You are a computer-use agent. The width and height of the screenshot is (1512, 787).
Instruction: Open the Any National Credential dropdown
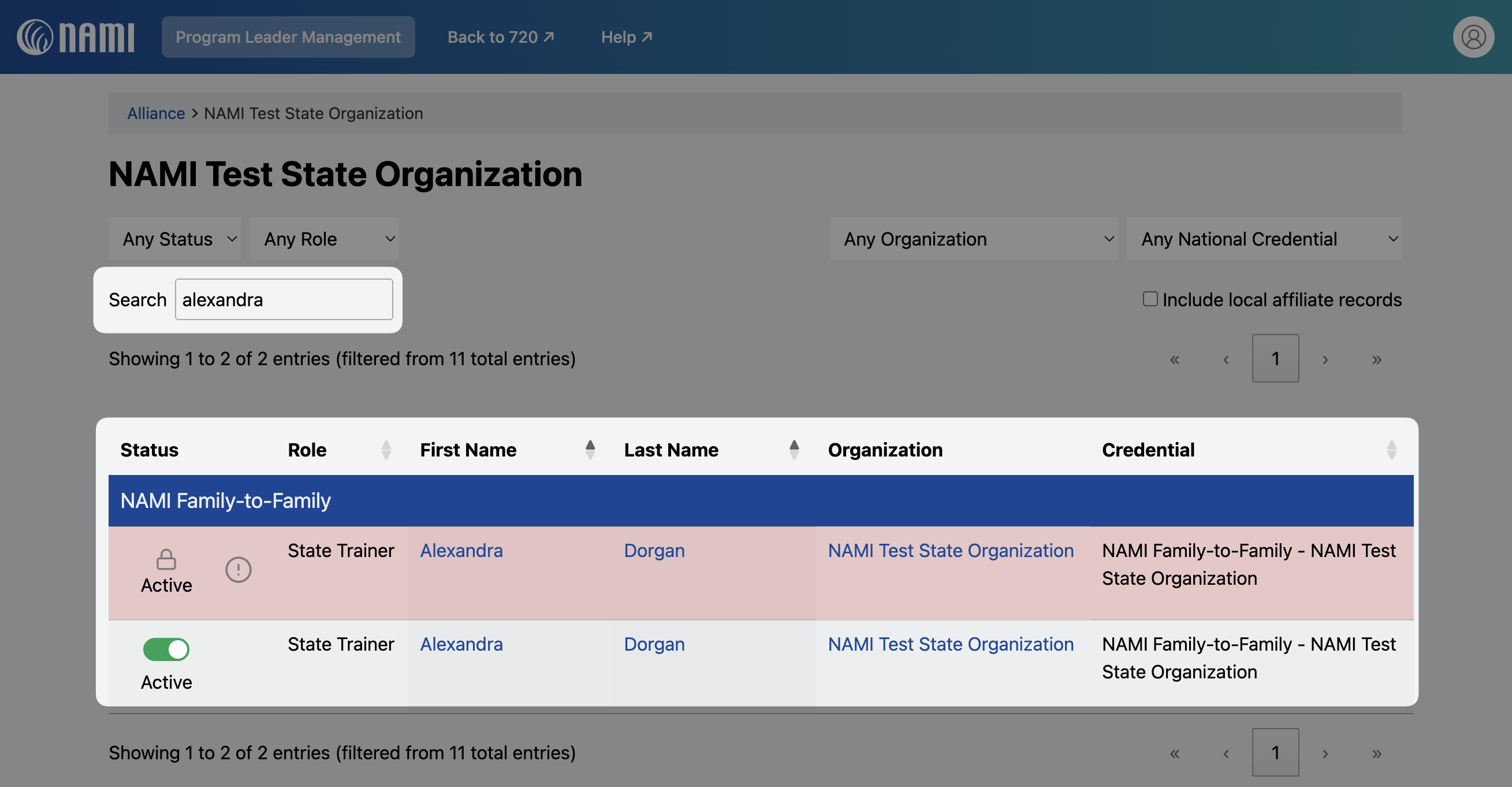click(x=1264, y=239)
